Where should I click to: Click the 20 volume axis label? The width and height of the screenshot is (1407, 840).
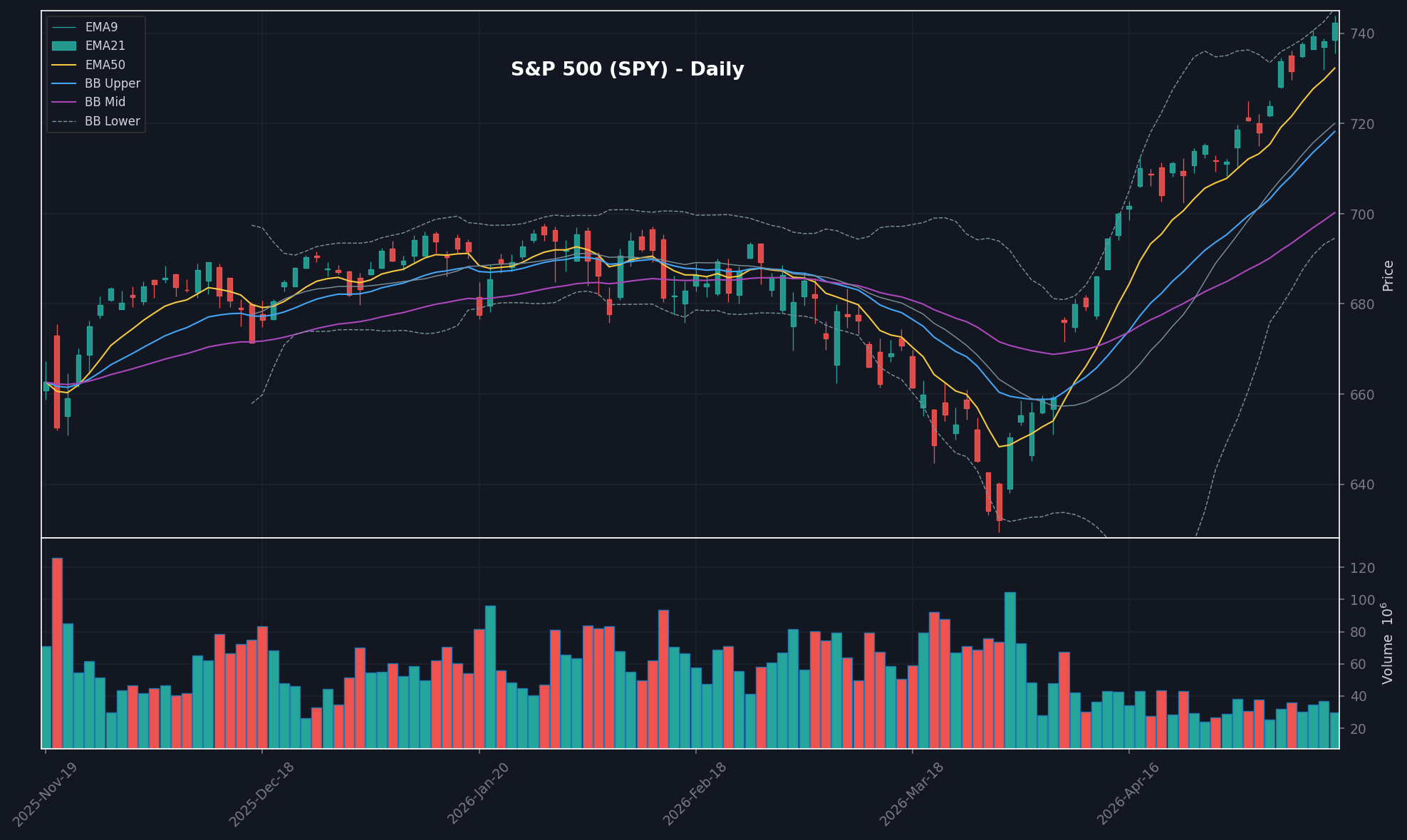1356,728
